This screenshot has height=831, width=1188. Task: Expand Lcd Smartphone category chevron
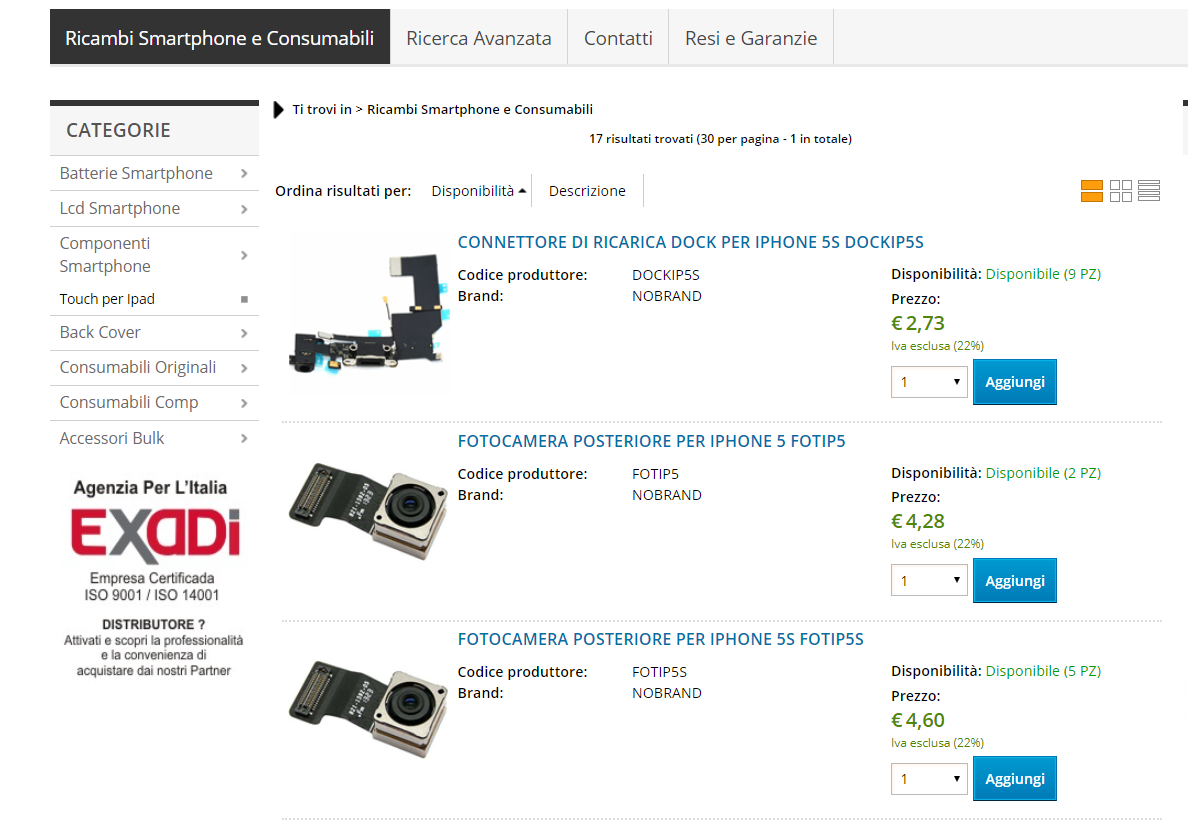pos(244,209)
